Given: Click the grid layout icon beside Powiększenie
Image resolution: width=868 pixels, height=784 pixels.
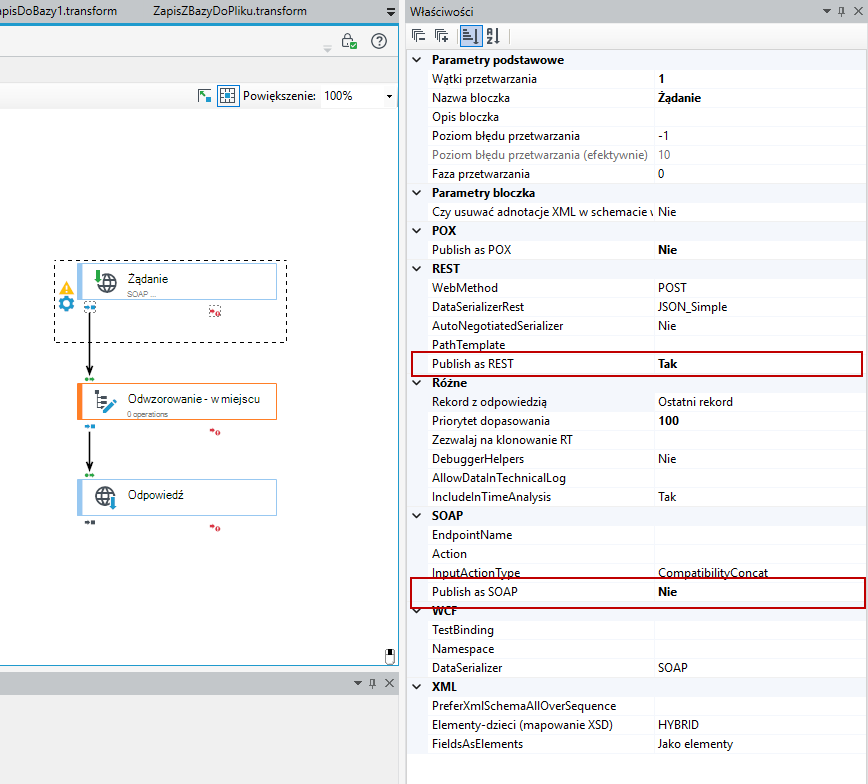Looking at the screenshot, I should click(228, 96).
